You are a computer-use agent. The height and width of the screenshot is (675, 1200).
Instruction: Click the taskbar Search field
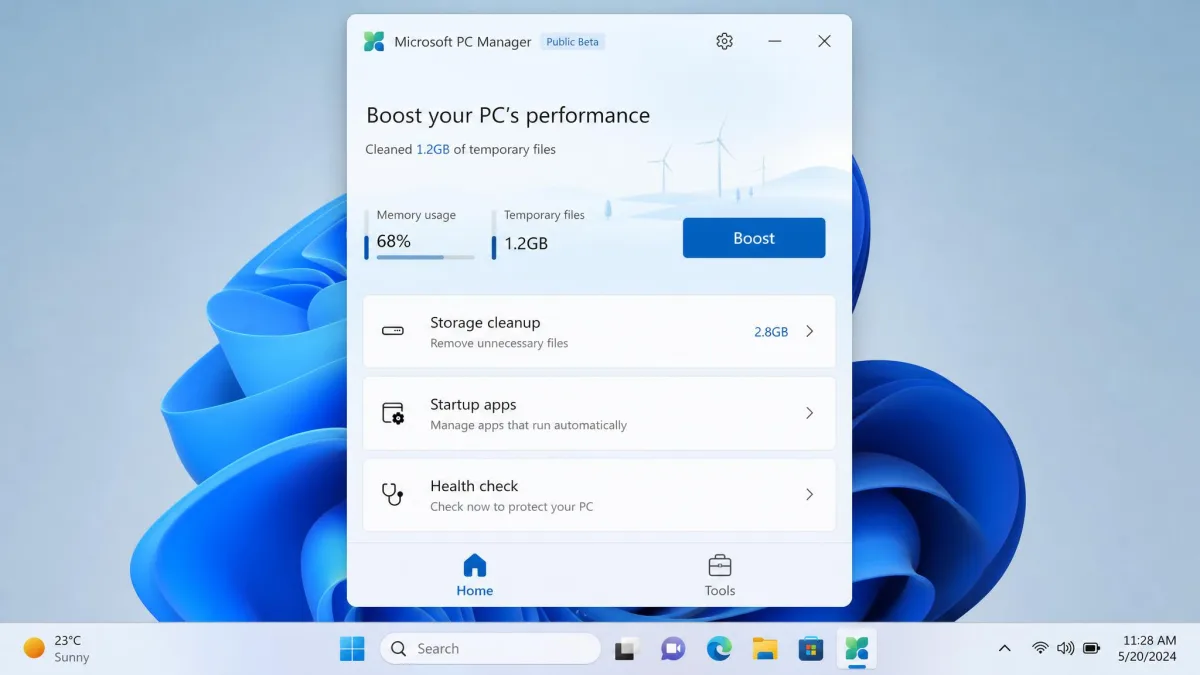(x=490, y=649)
